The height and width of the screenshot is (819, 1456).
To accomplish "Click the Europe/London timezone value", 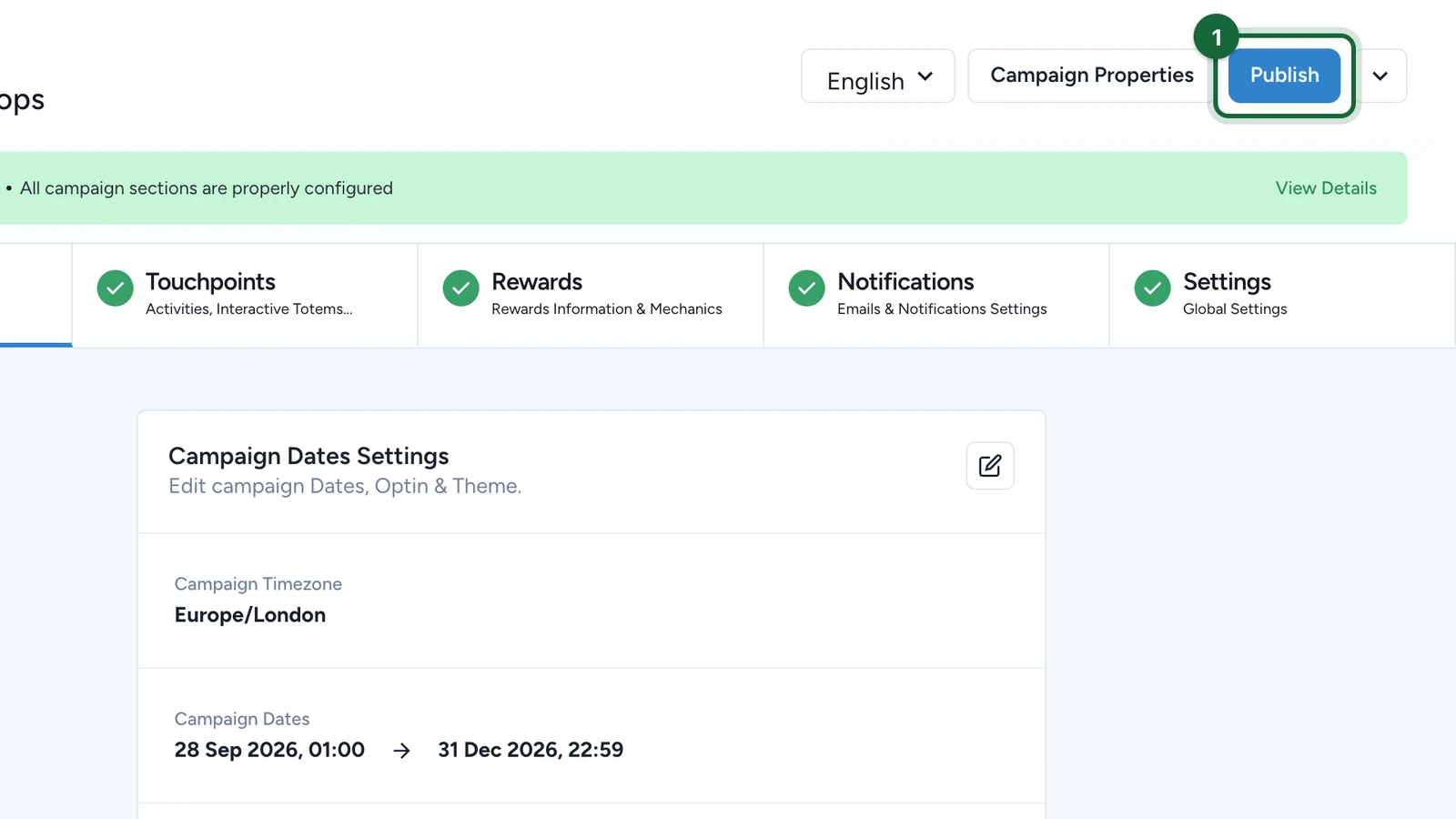I will click(250, 615).
